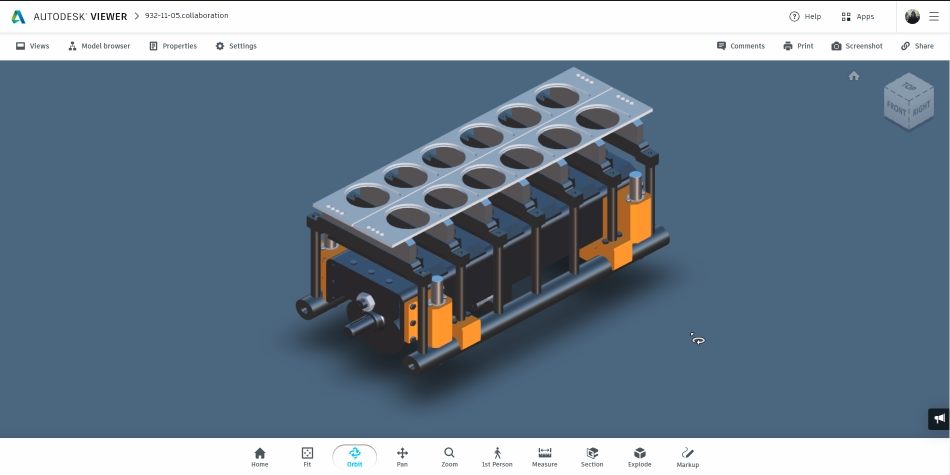Select the Zoom tool

[450, 457]
